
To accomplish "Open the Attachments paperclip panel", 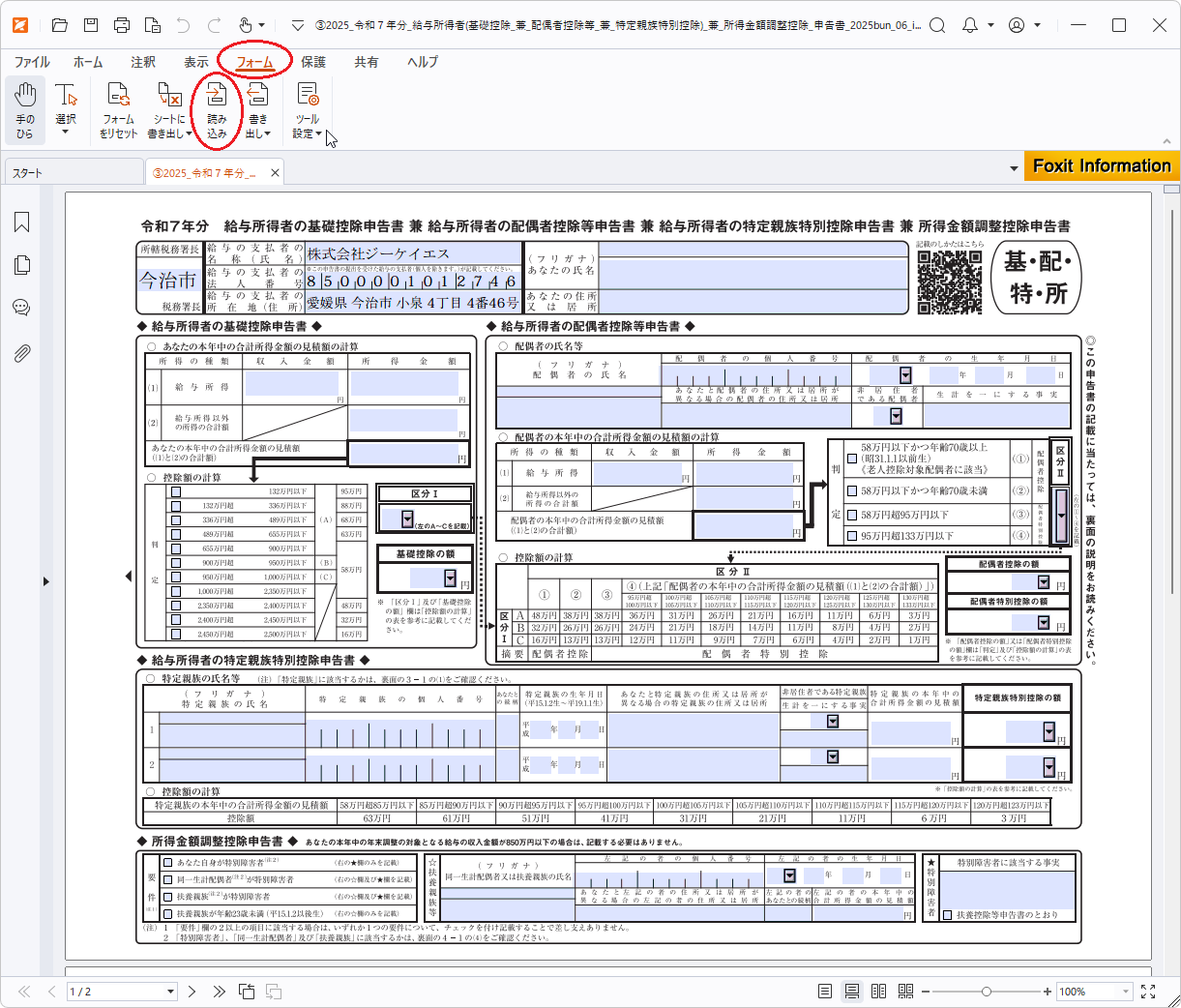I will (21, 353).
